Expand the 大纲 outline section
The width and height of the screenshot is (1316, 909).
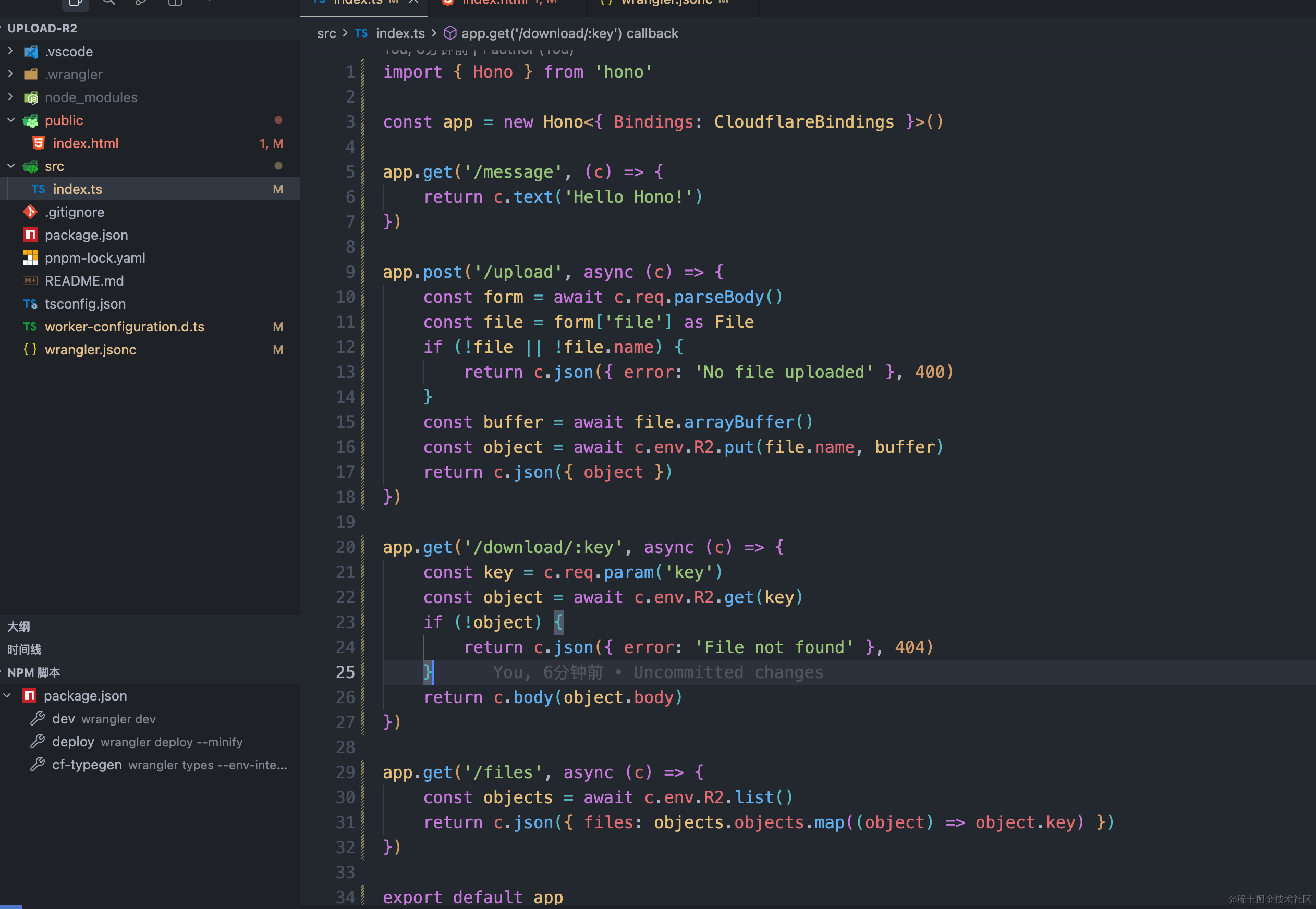pos(18,627)
